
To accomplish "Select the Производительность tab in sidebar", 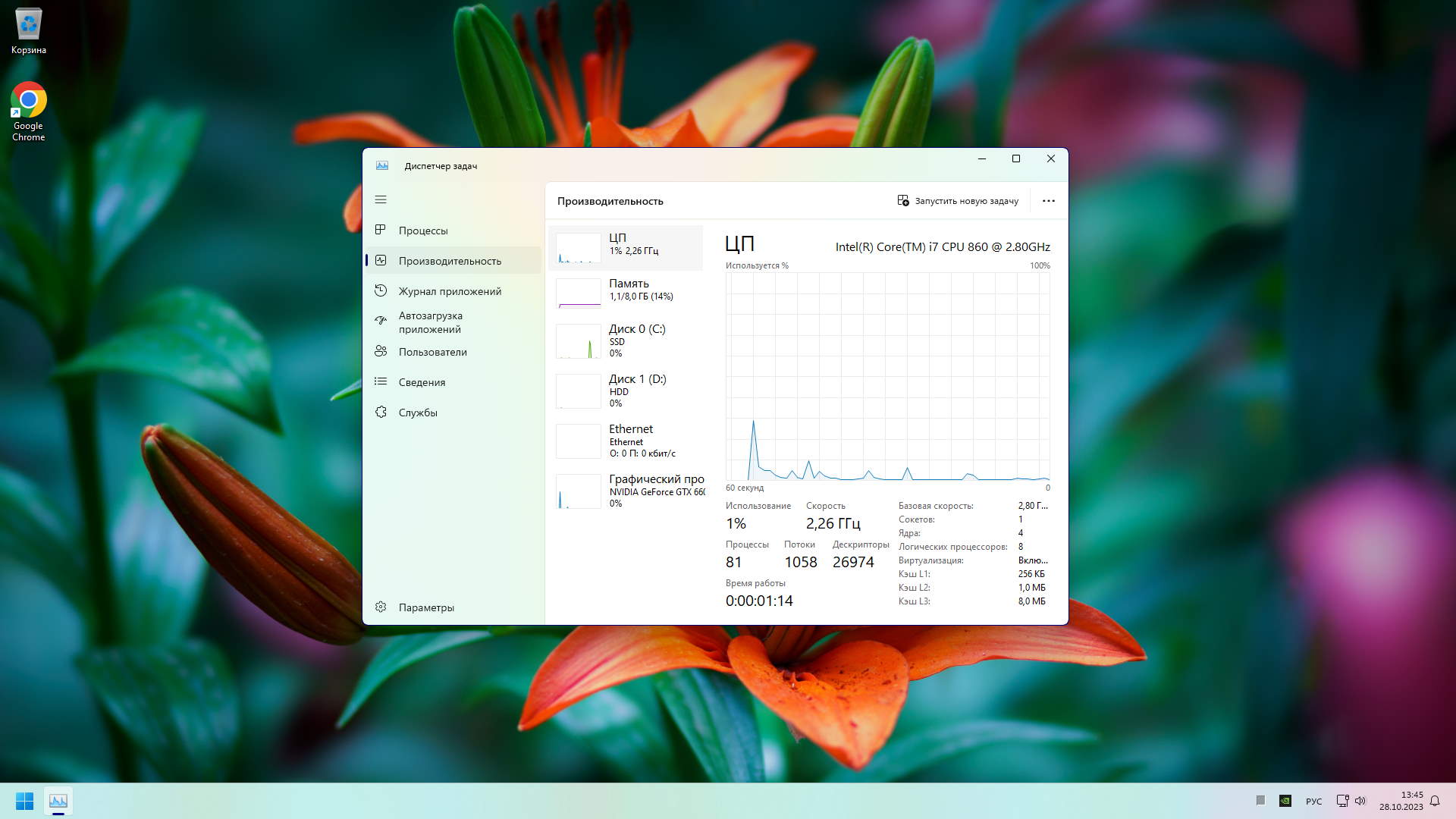I will (x=450, y=261).
